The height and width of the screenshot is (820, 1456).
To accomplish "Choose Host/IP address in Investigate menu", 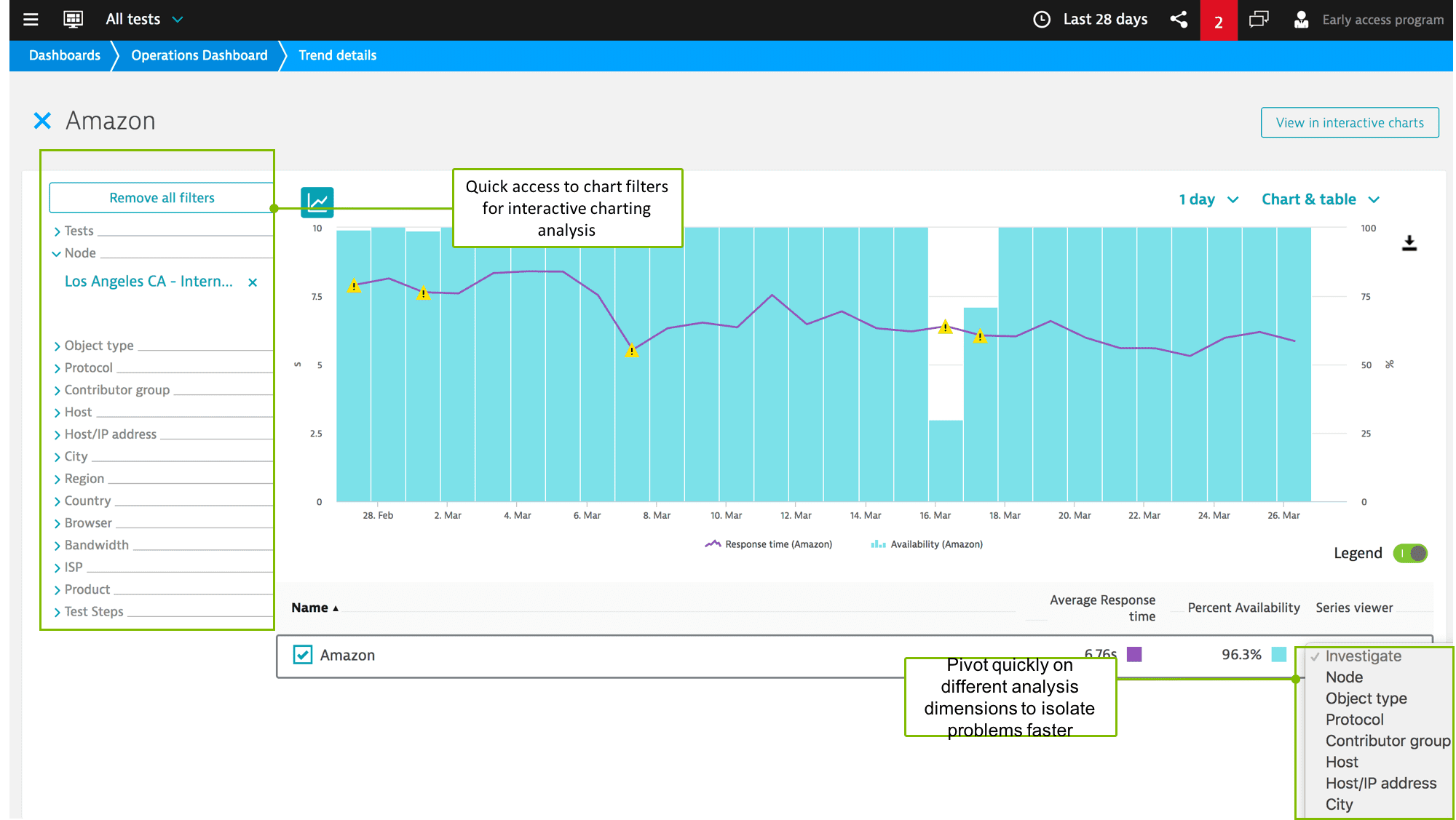I will pos(1381,783).
